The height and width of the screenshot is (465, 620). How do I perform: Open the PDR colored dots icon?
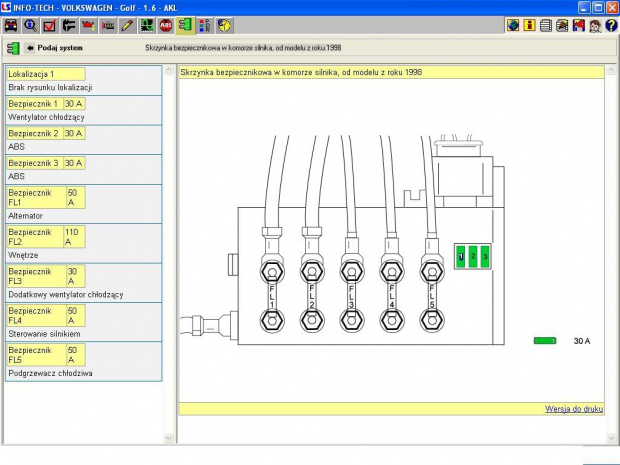pos(204,26)
